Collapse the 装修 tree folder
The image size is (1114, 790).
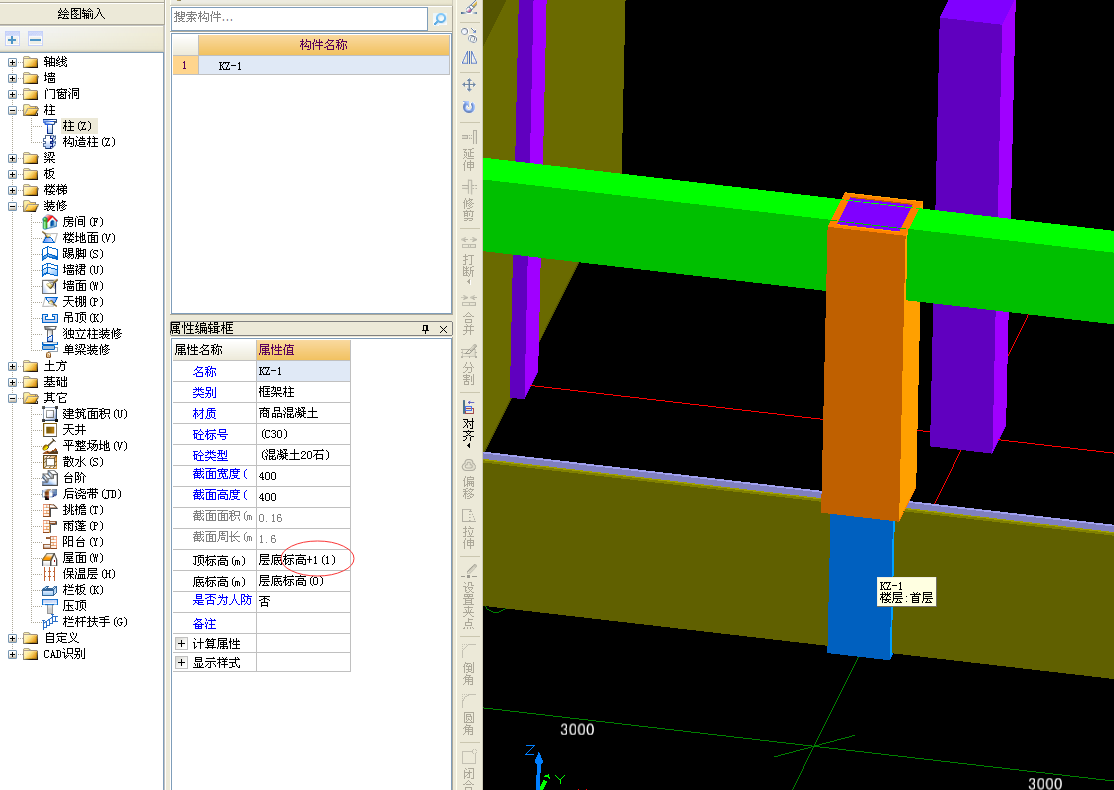tap(12, 206)
